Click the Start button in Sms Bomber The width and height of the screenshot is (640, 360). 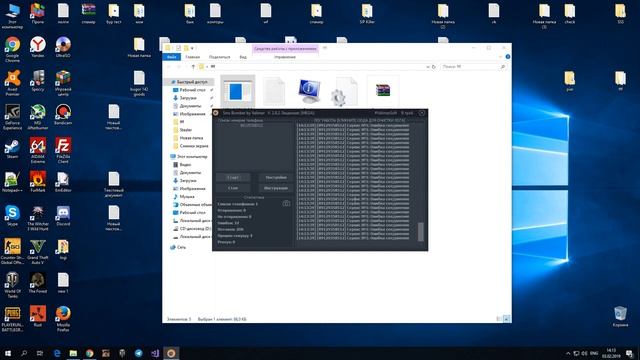pos(233,178)
